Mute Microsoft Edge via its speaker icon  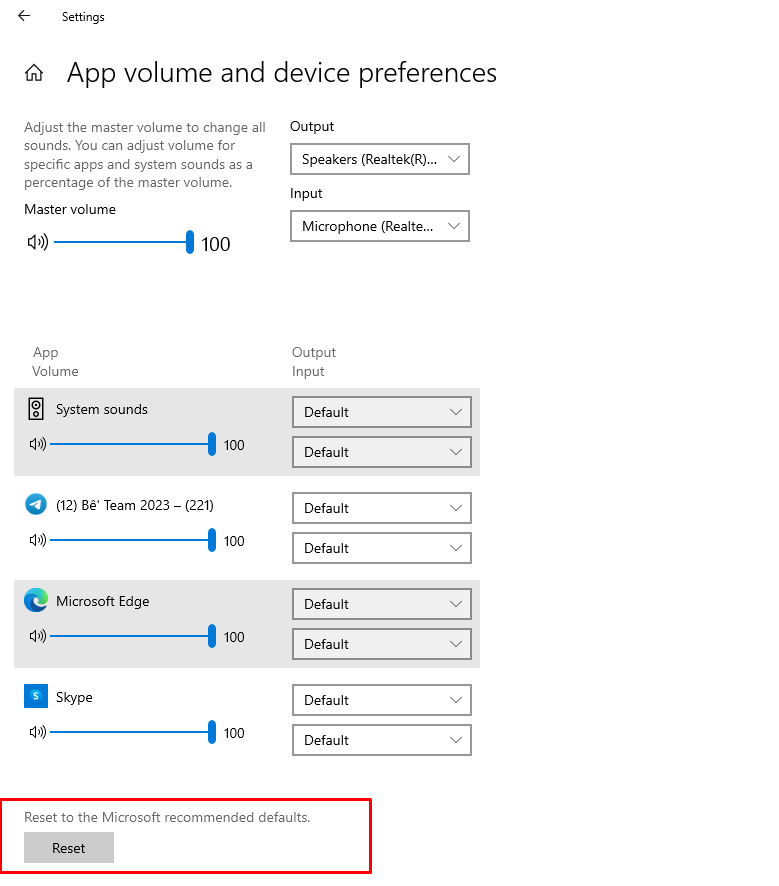point(38,636)
